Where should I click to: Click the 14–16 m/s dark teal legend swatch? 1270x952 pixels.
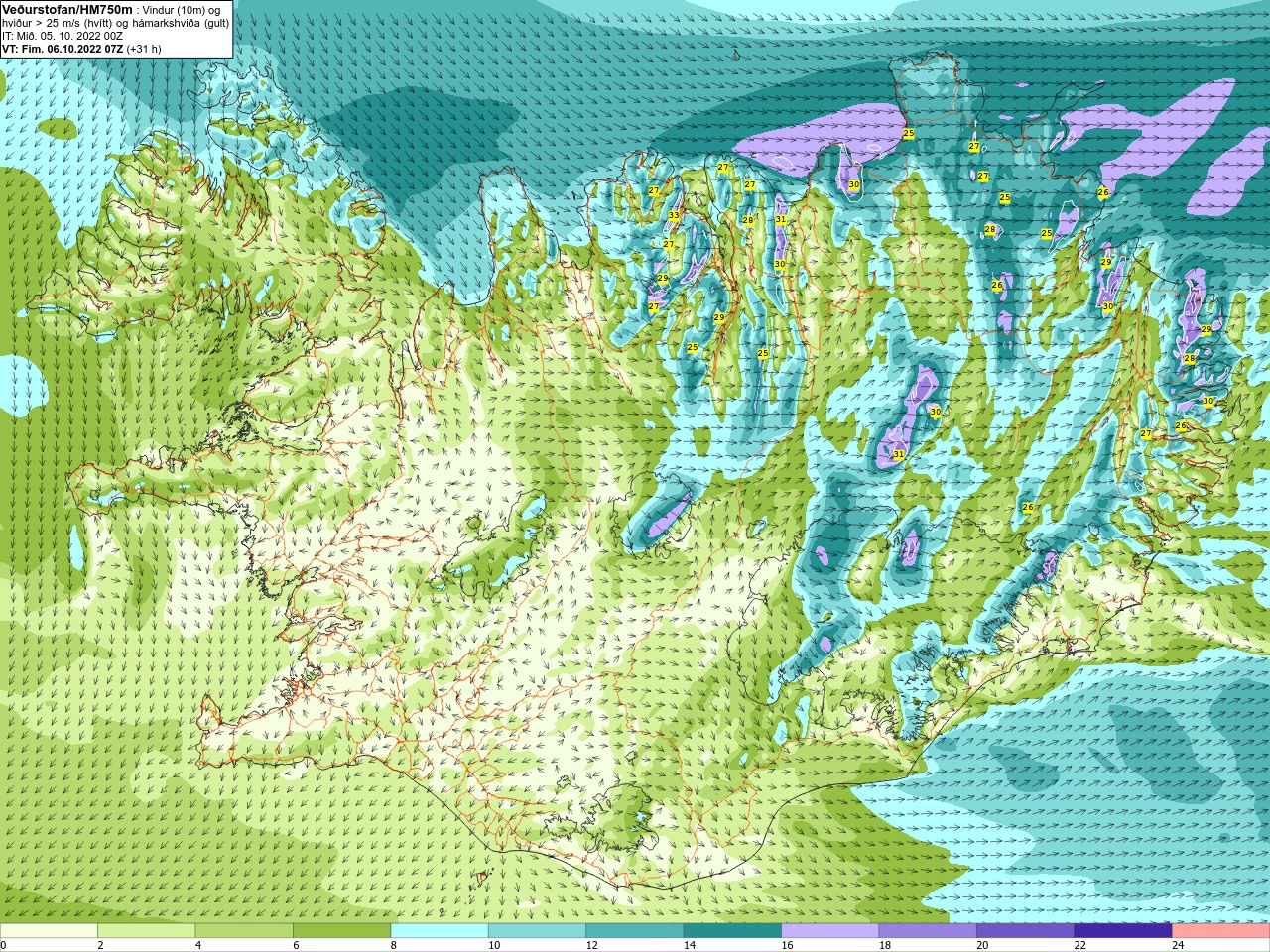click(732, 931)
